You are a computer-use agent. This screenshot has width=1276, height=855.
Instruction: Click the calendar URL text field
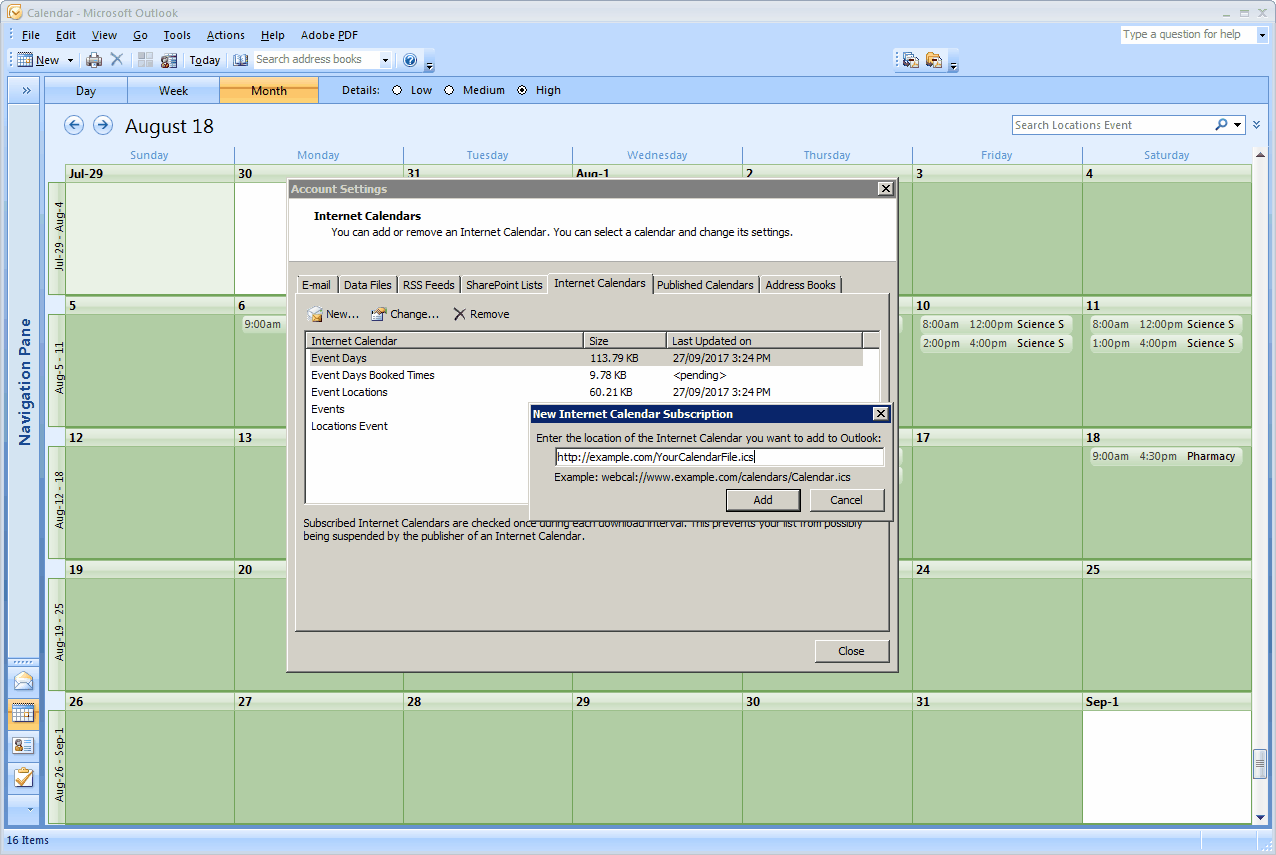click(x=720, y=457)
